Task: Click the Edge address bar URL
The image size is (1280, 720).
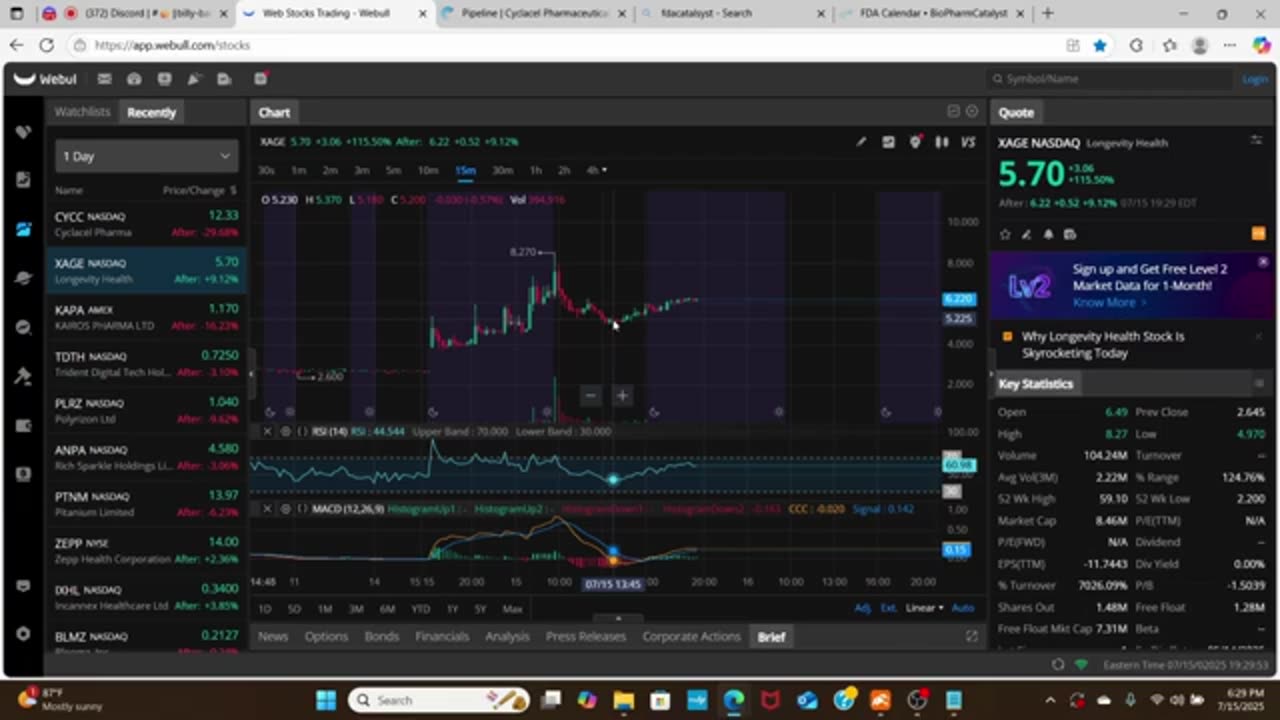Action: pyautogui.click(x=173, y=45)
